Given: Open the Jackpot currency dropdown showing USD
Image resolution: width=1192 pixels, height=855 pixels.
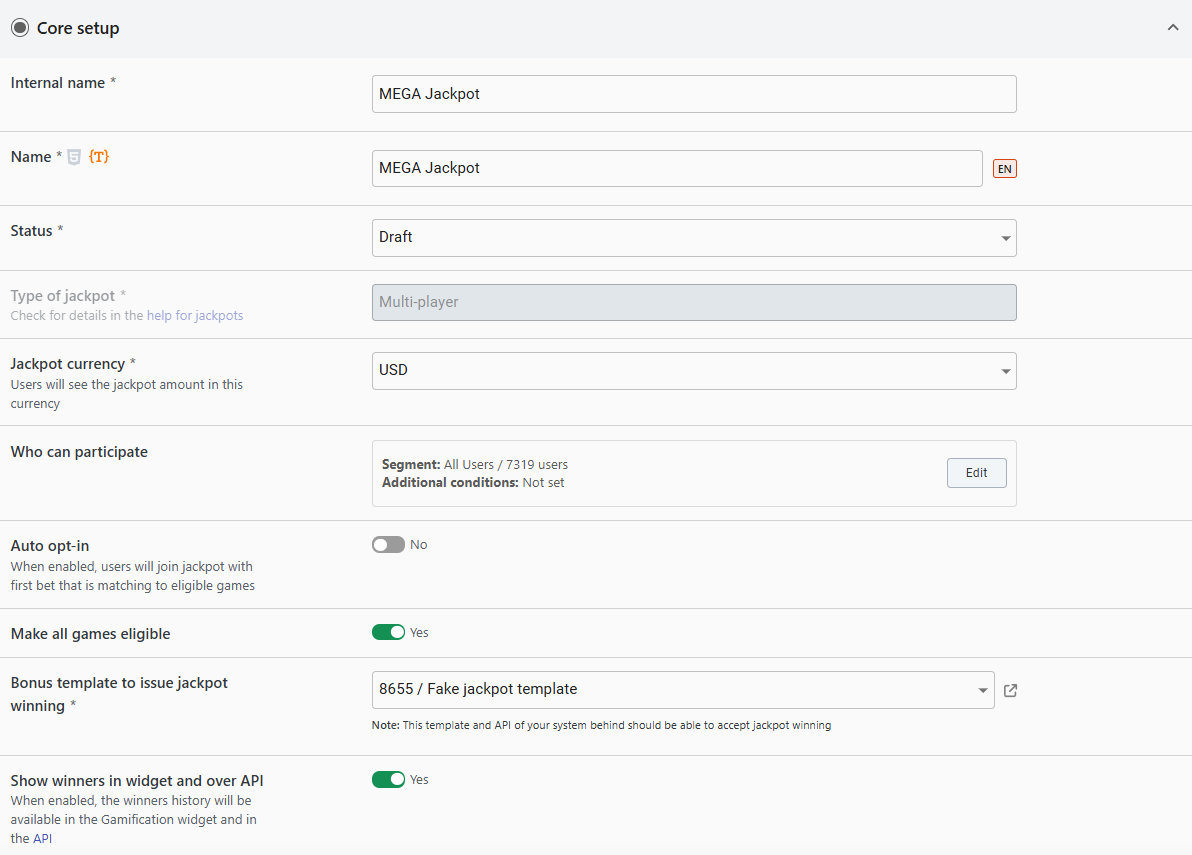Looking at the screenshot, I should tap(693, 371).
